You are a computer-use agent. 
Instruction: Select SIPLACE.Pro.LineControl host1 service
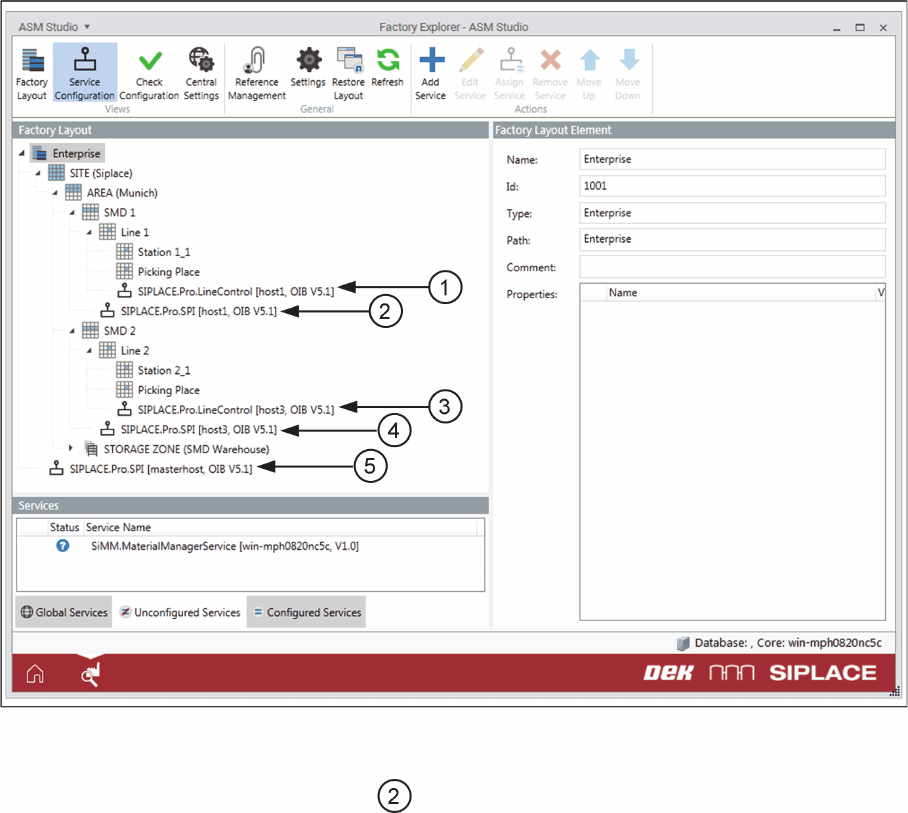pos(236,291)
